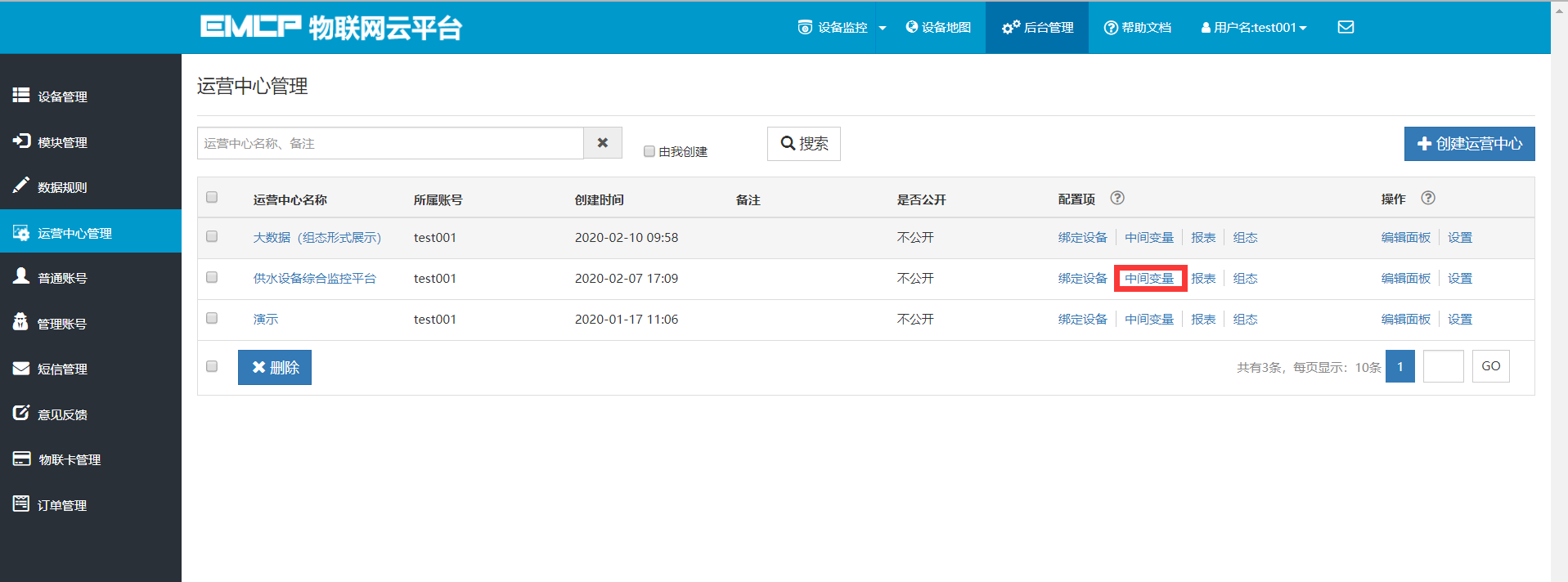Toggle the select-all checkbox in table header

(x=212, y=197)
